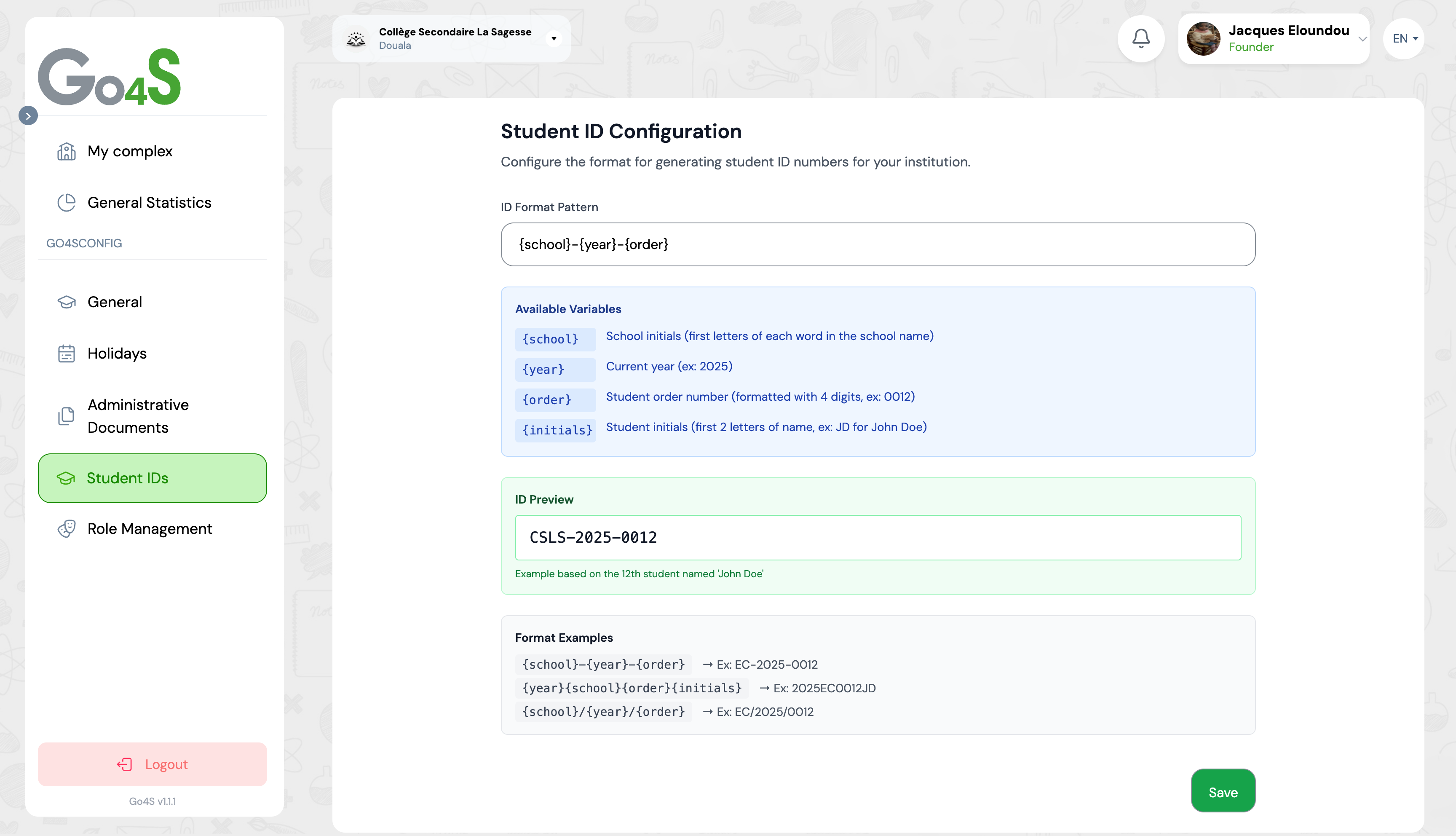Screen dimensions: 1456x836
Task: Focus the ID Format Pattern input field
Action: 878,244
